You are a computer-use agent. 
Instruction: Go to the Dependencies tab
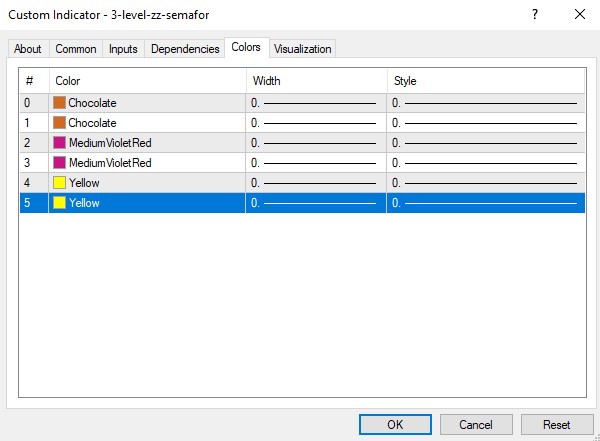point(185,49)
